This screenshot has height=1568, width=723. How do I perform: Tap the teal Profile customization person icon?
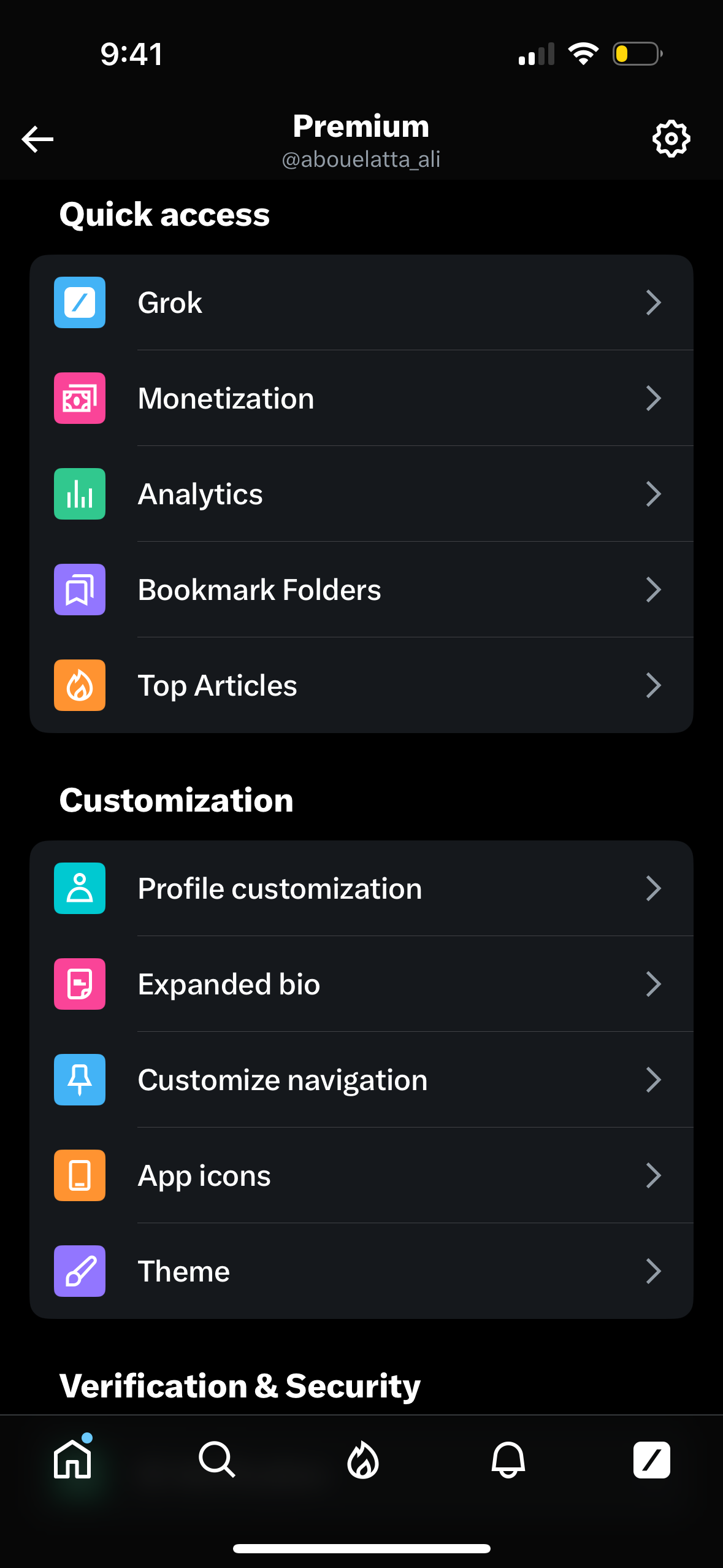(x=80, y=888)
